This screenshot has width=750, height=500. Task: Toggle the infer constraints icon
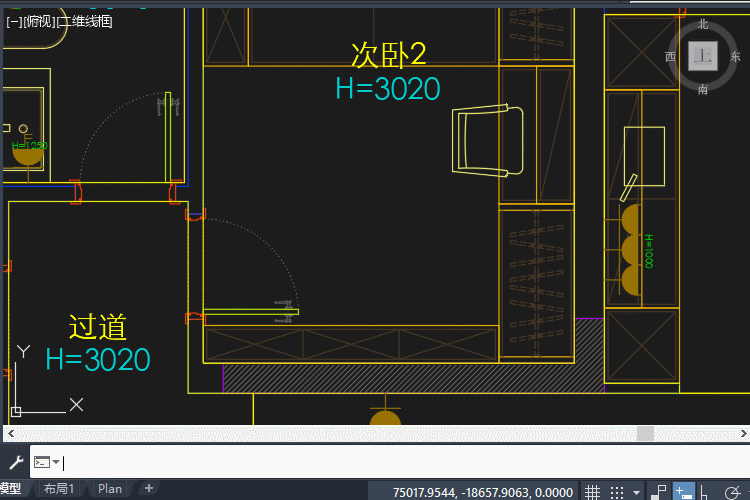(661, 491)
